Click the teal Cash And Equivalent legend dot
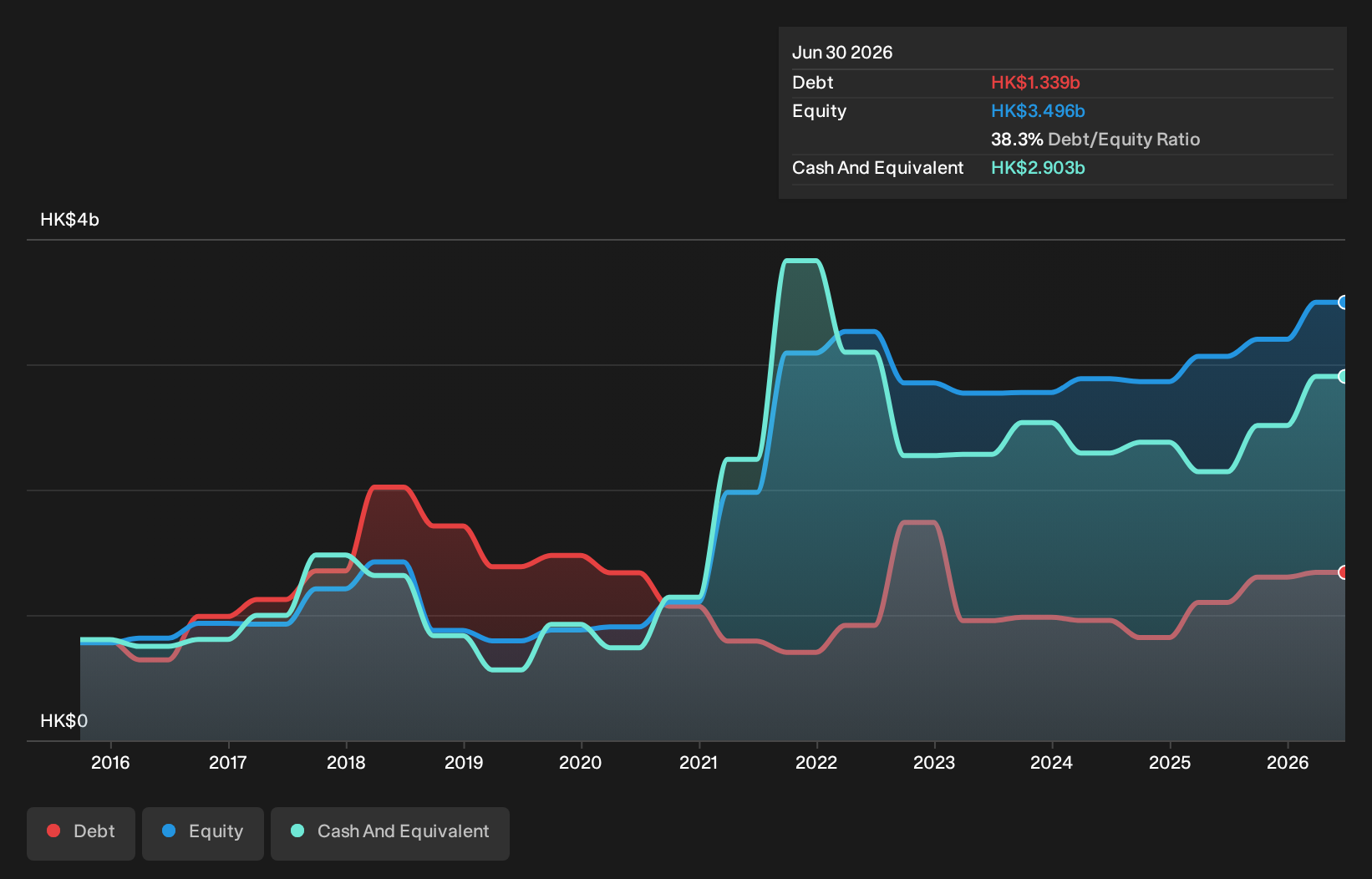The image size is (1372, 879). pos(297,831)
